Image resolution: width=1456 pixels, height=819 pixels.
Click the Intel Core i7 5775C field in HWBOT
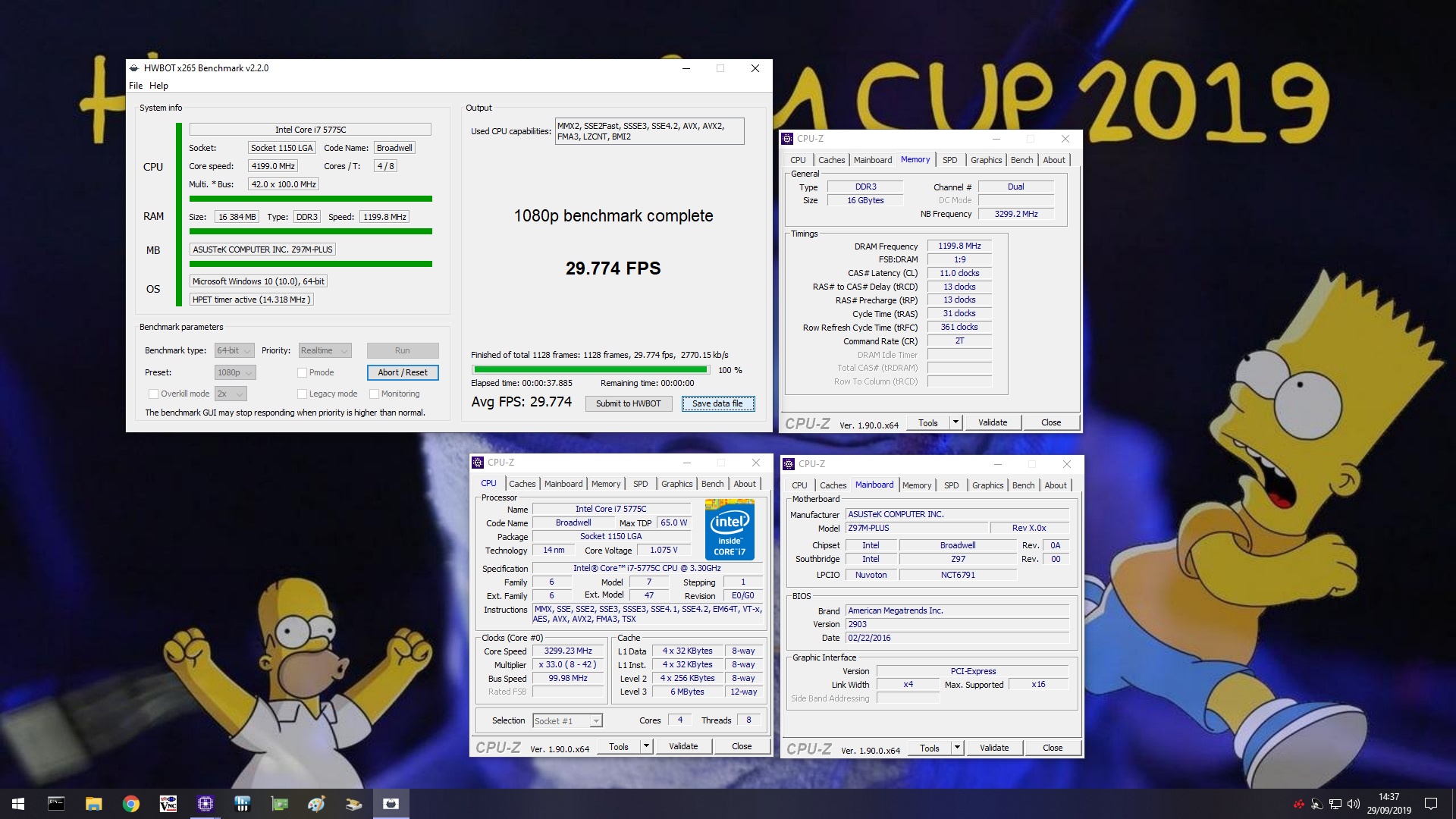(x=310, y=130)
